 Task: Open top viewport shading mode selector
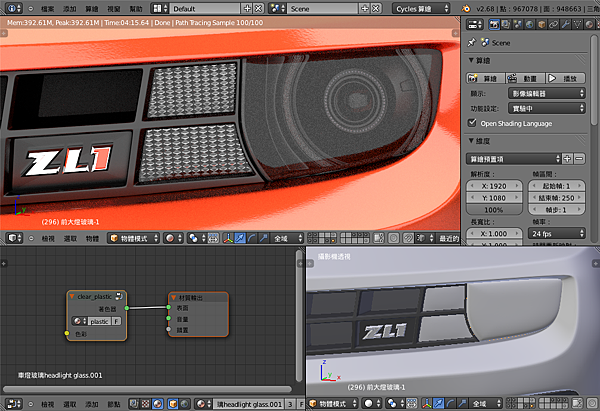pos(173,238)
